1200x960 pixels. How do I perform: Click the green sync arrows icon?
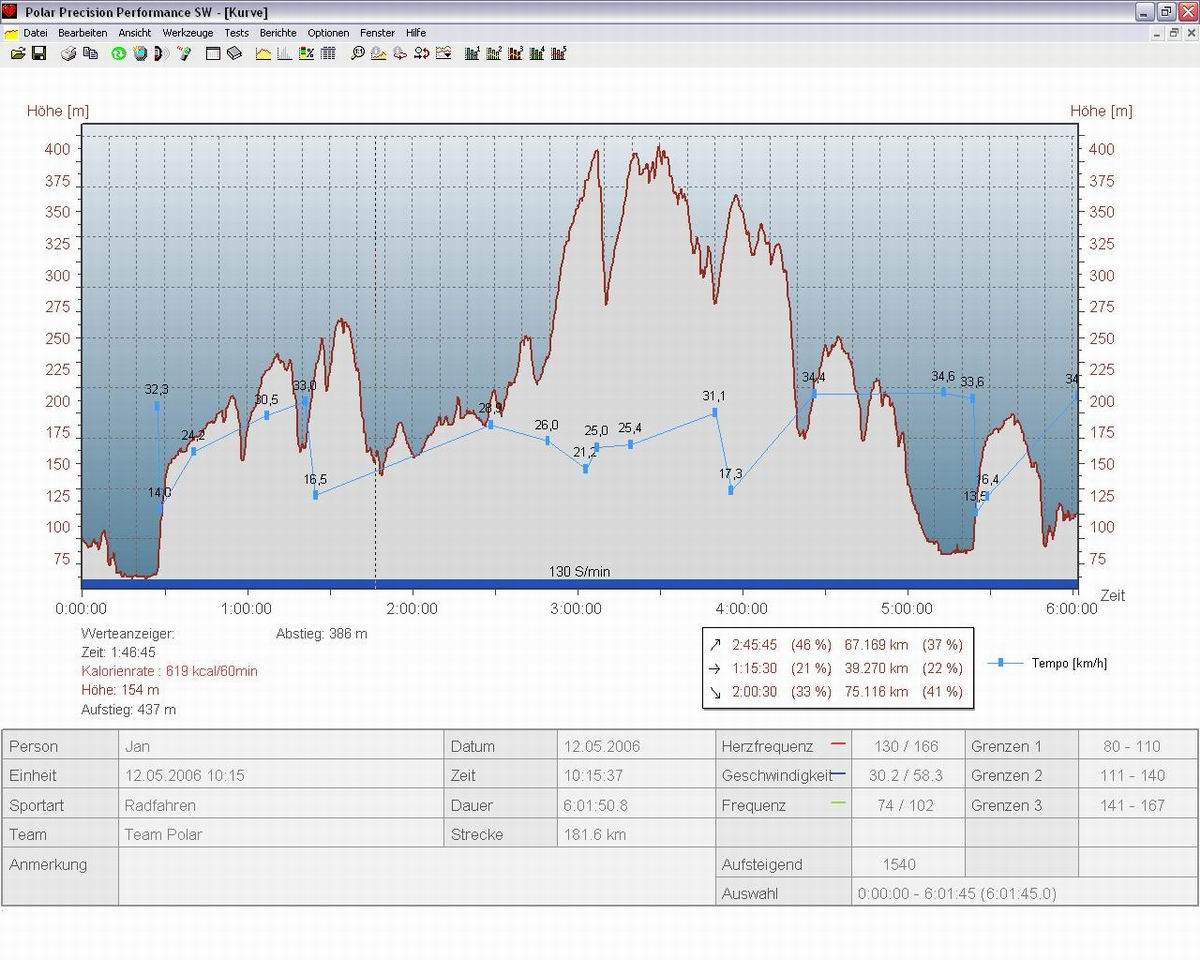[x=118, y=53]
